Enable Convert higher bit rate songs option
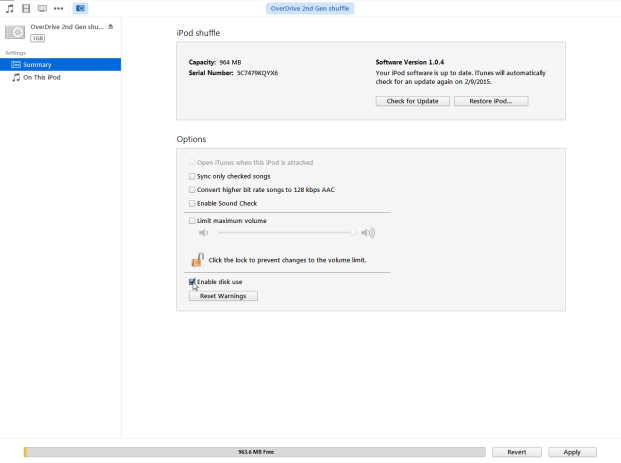 (192, 190)
